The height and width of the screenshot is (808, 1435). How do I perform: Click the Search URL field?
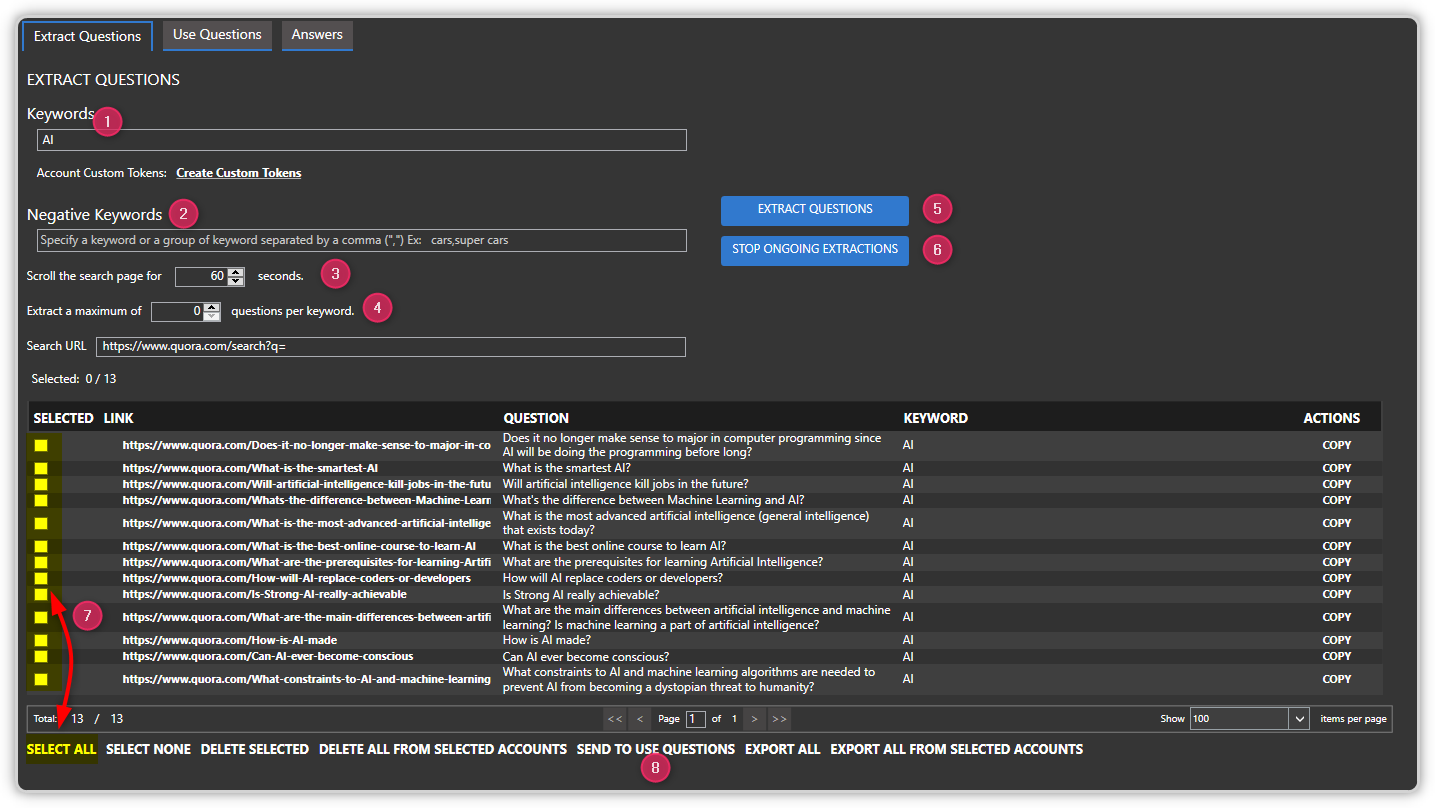pos(391,347)
